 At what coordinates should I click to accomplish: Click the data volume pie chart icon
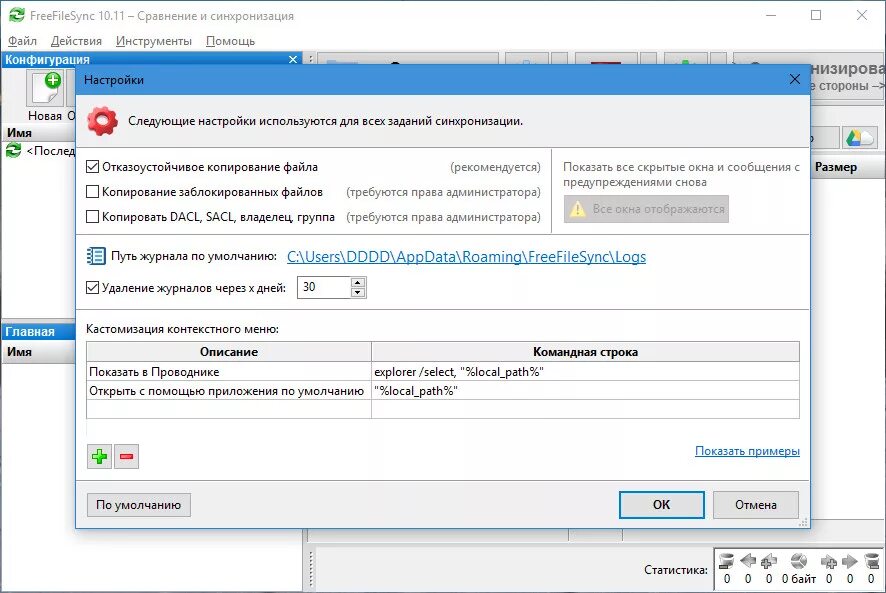point(799,561)
